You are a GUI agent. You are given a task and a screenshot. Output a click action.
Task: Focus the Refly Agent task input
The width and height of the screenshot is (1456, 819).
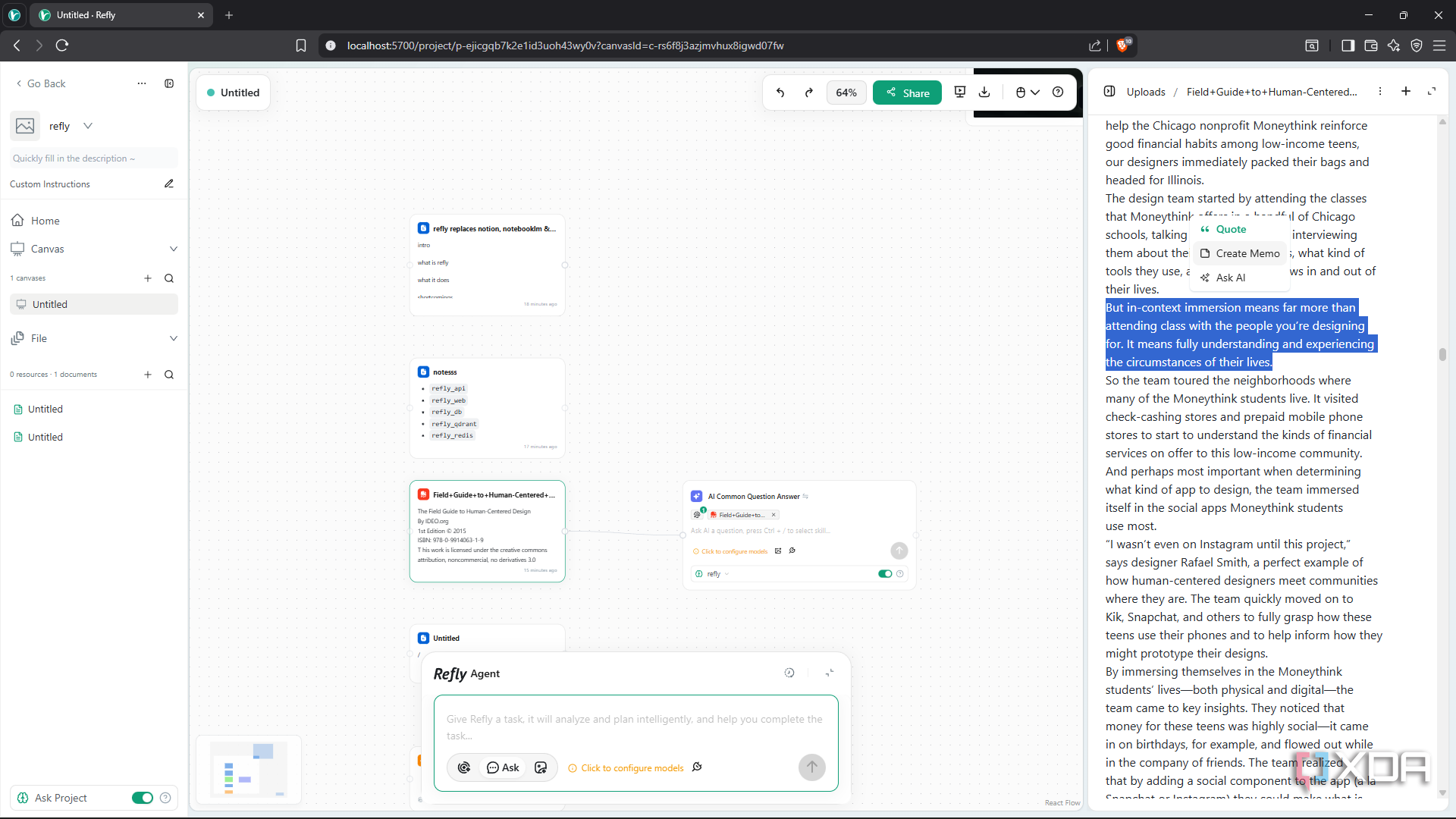pos(635,726)
